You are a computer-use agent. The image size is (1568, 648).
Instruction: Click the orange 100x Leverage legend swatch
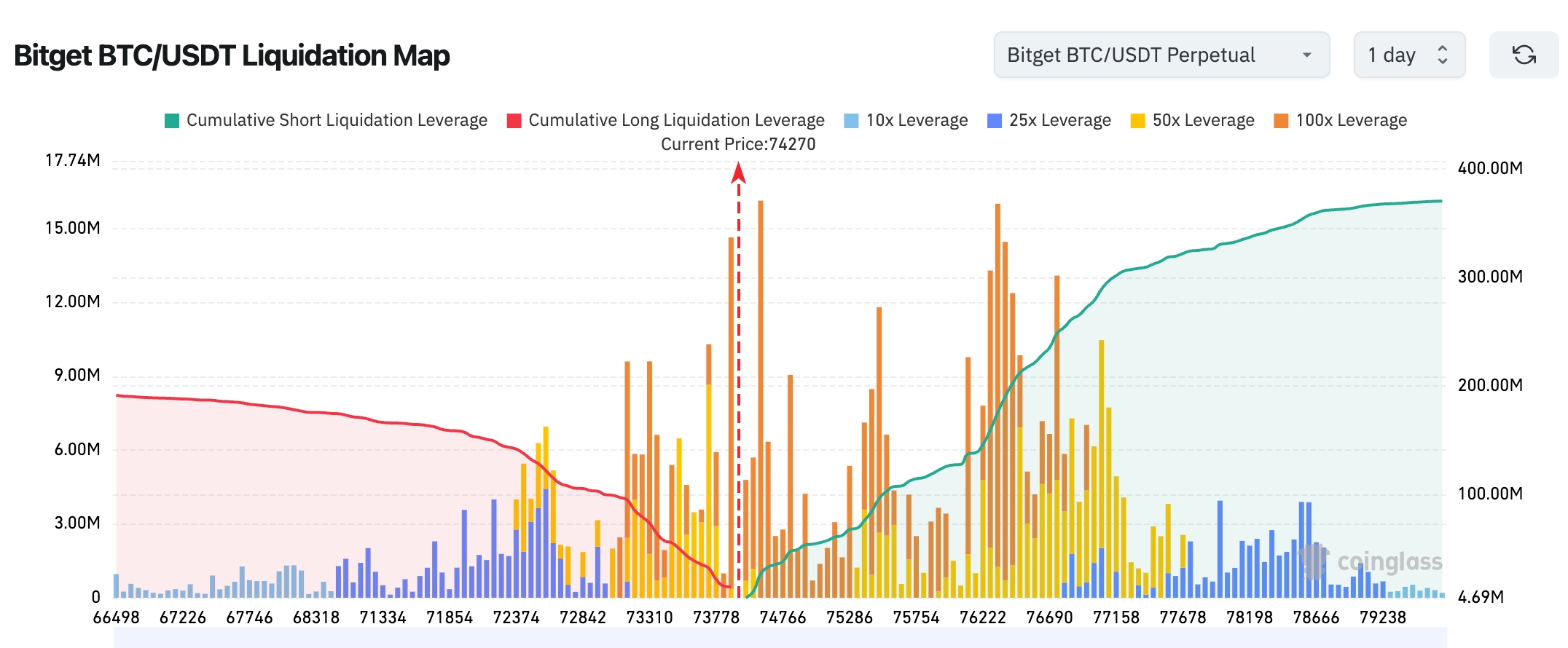pyautogui.click(x=1281, y=121)
